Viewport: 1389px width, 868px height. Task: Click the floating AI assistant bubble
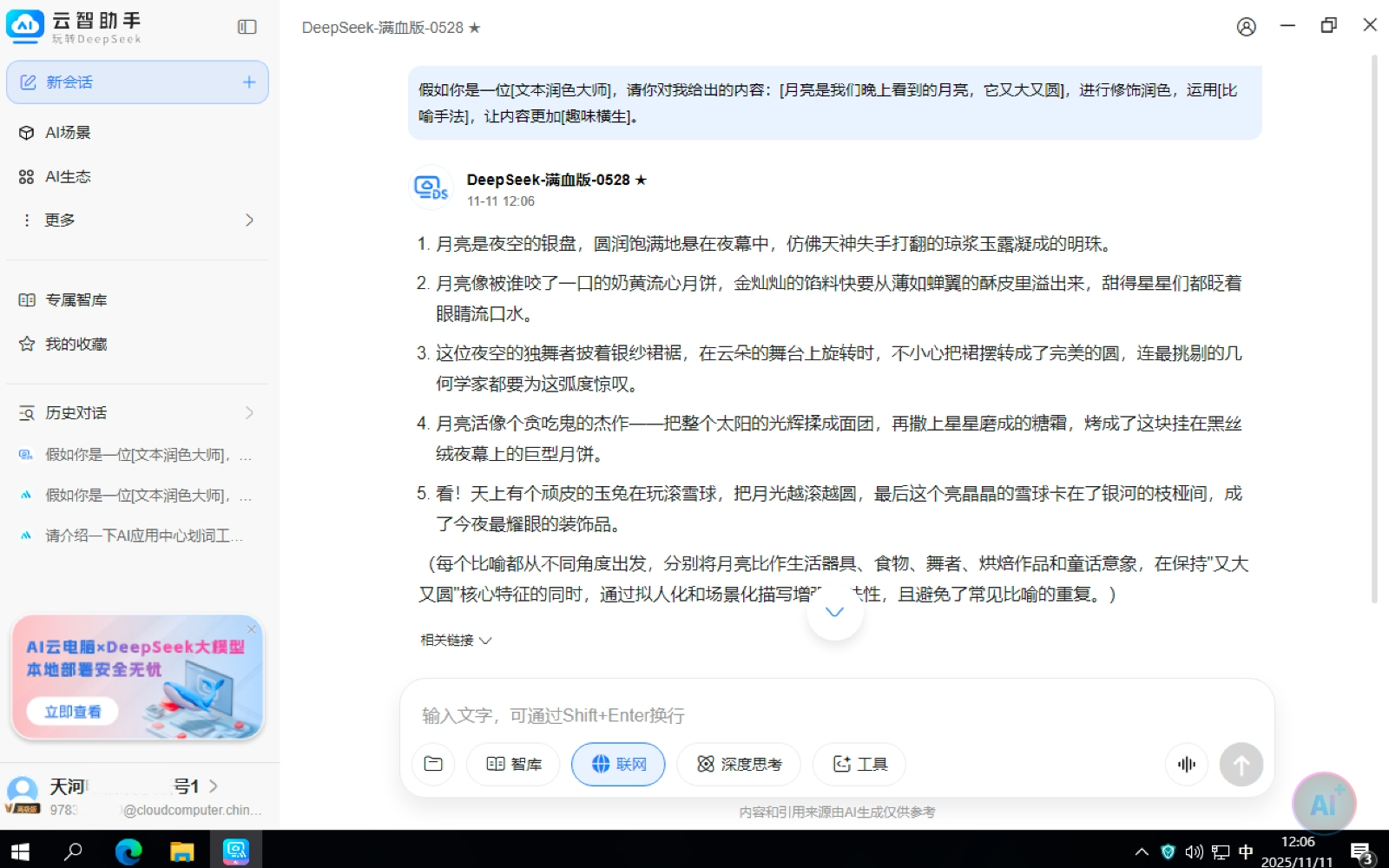1323,804
